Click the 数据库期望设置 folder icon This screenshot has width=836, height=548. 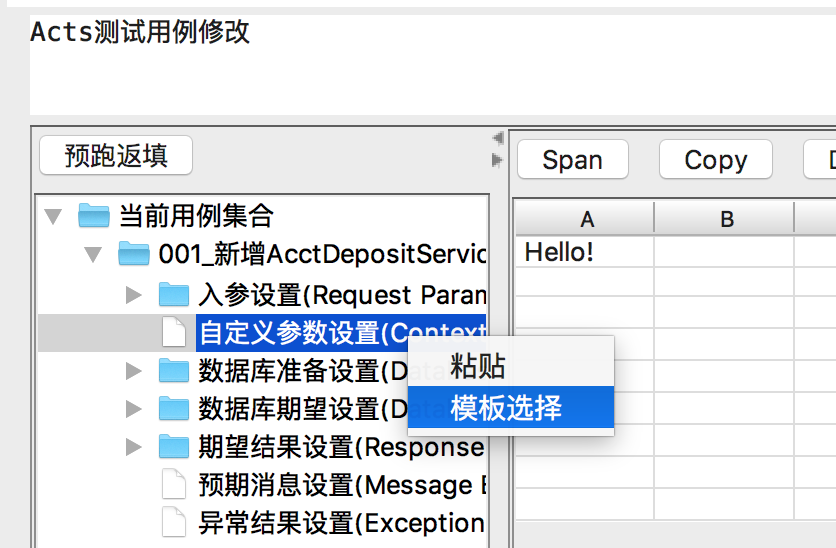tap(174, 408)
